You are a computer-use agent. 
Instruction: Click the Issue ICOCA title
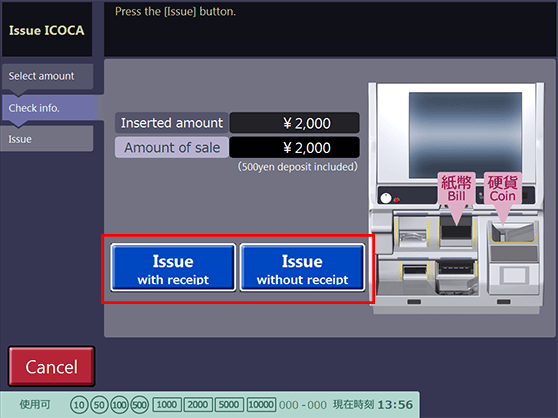[47, 30]
